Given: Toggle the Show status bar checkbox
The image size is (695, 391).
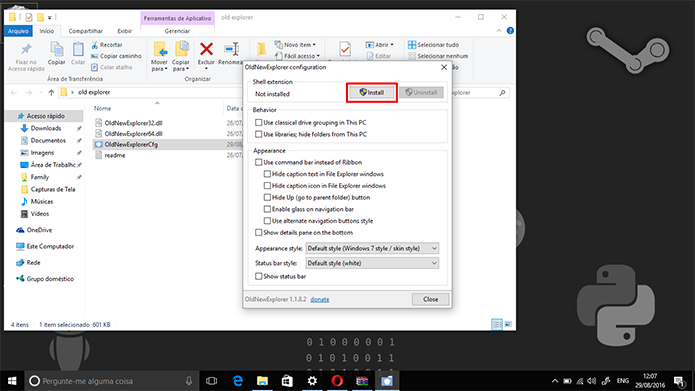Looking at the screenshot, I should [x=258, y=276].
